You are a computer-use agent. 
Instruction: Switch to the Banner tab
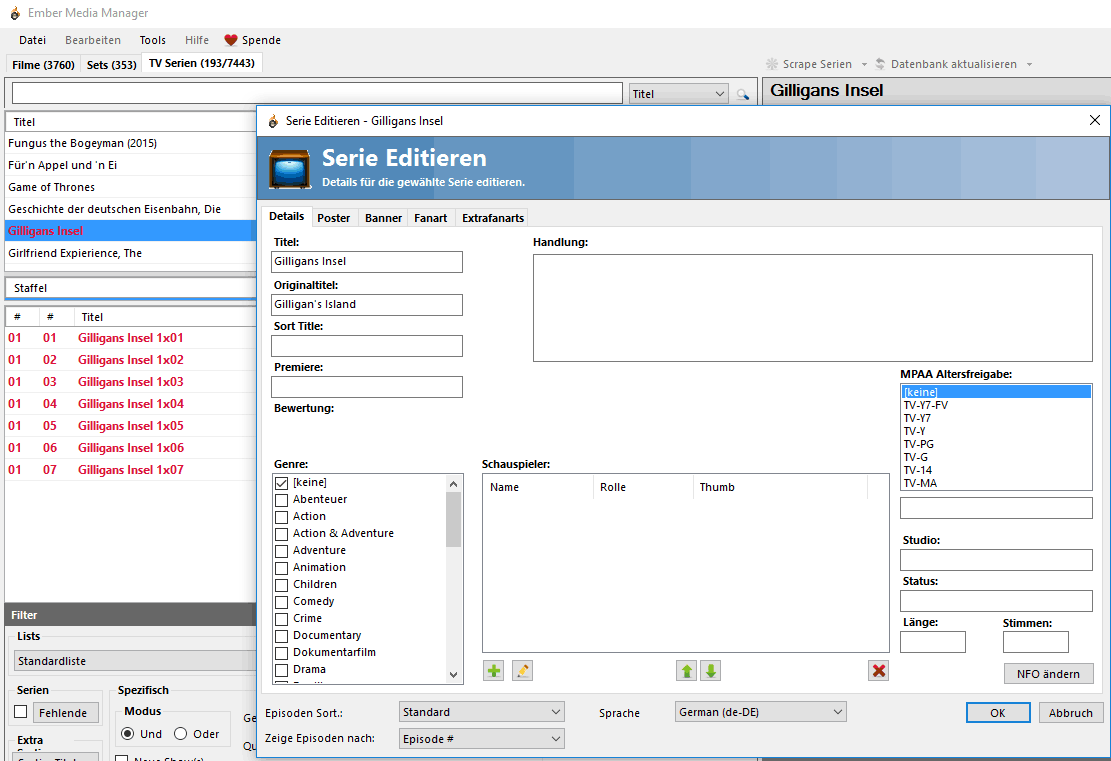383,218
